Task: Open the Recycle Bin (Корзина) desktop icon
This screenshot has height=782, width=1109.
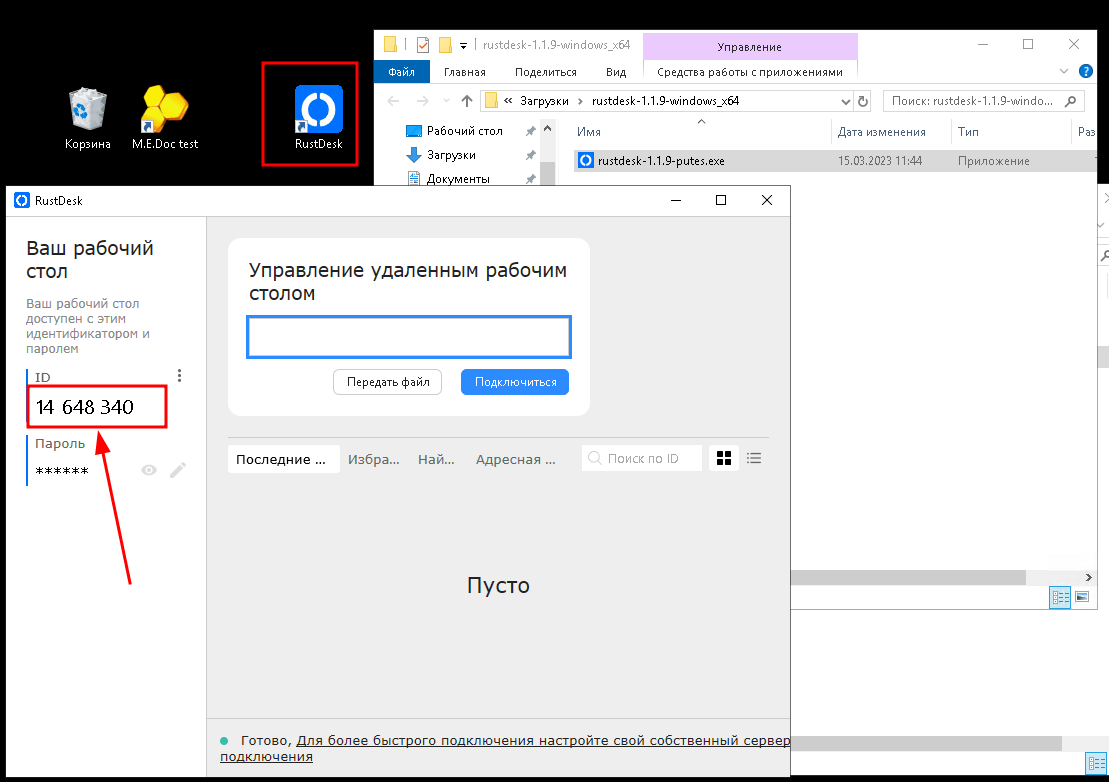Action: click(88, 118)
